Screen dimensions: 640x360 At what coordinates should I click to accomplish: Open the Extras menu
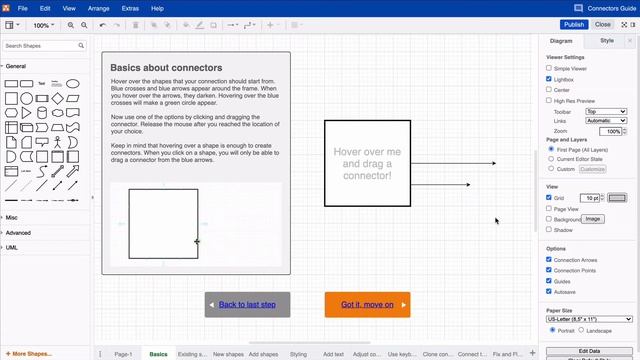pyautogui.click(x=130, y=8)
